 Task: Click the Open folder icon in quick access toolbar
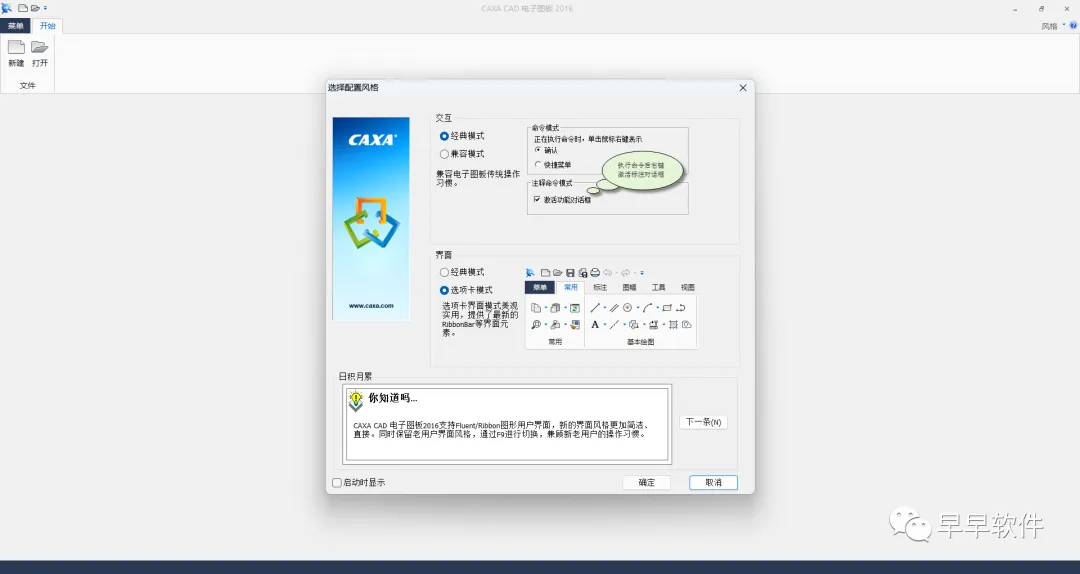[x=35, y=8]
